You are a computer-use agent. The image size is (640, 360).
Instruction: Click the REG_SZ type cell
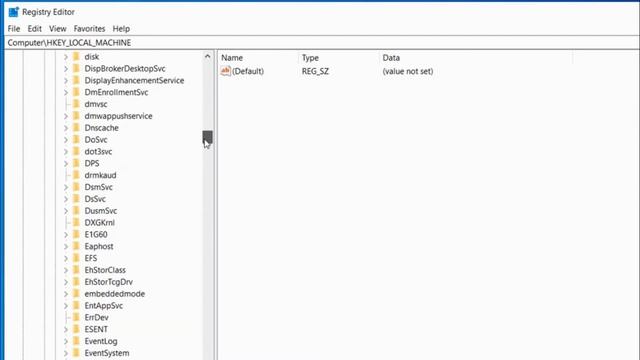click(316, 71)
